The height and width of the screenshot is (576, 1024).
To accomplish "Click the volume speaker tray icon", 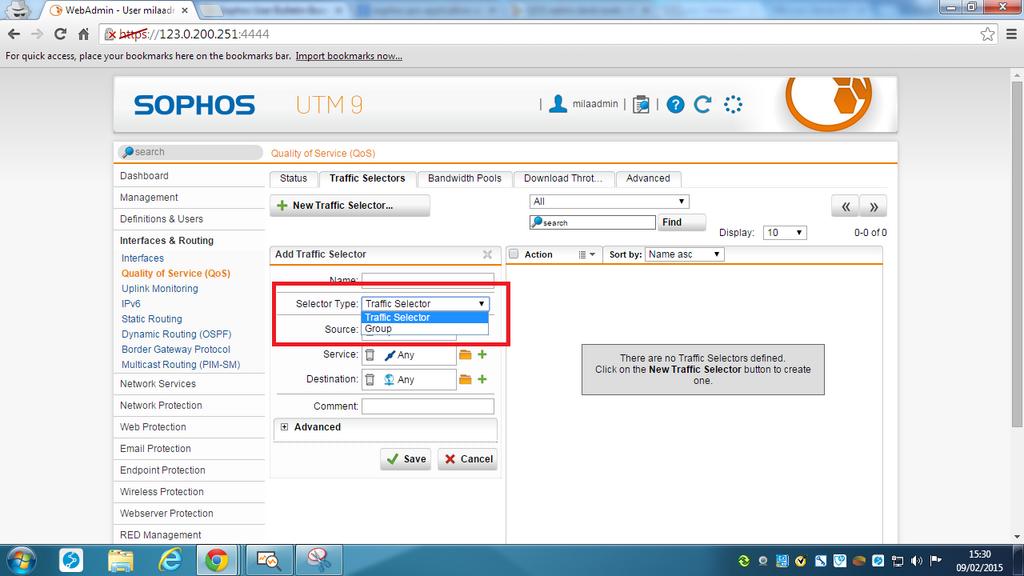I will 917,560.
